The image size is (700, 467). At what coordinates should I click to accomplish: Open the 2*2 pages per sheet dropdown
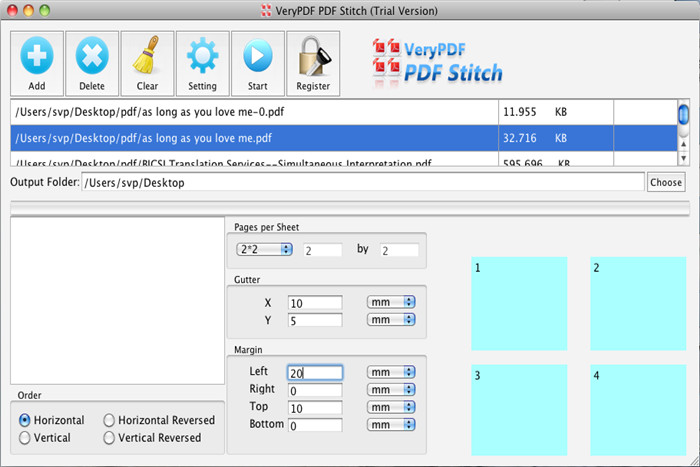click(264, 249)
